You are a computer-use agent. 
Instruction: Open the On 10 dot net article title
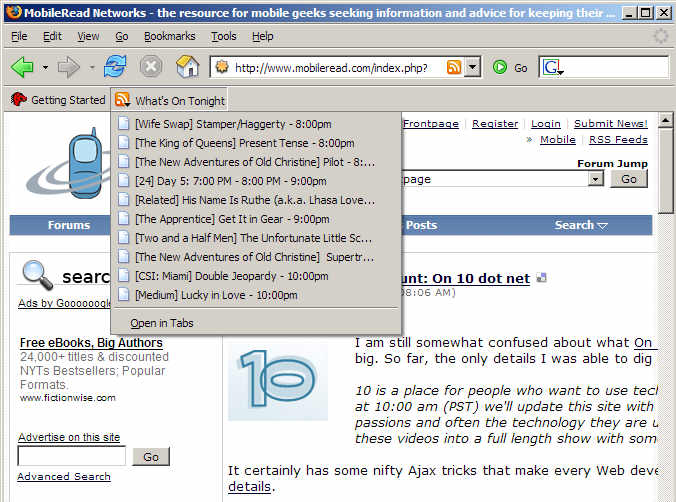pos(466,279)
